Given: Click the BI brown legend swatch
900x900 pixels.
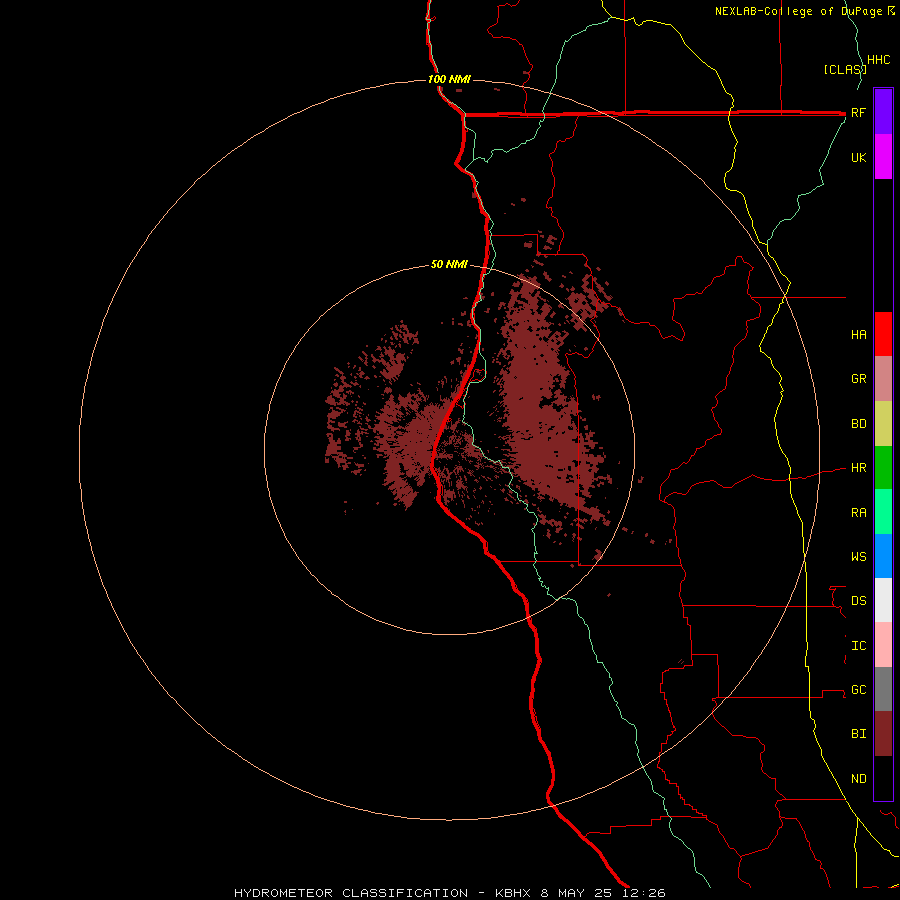Looking at the screenshot, I should coord(883,734).
